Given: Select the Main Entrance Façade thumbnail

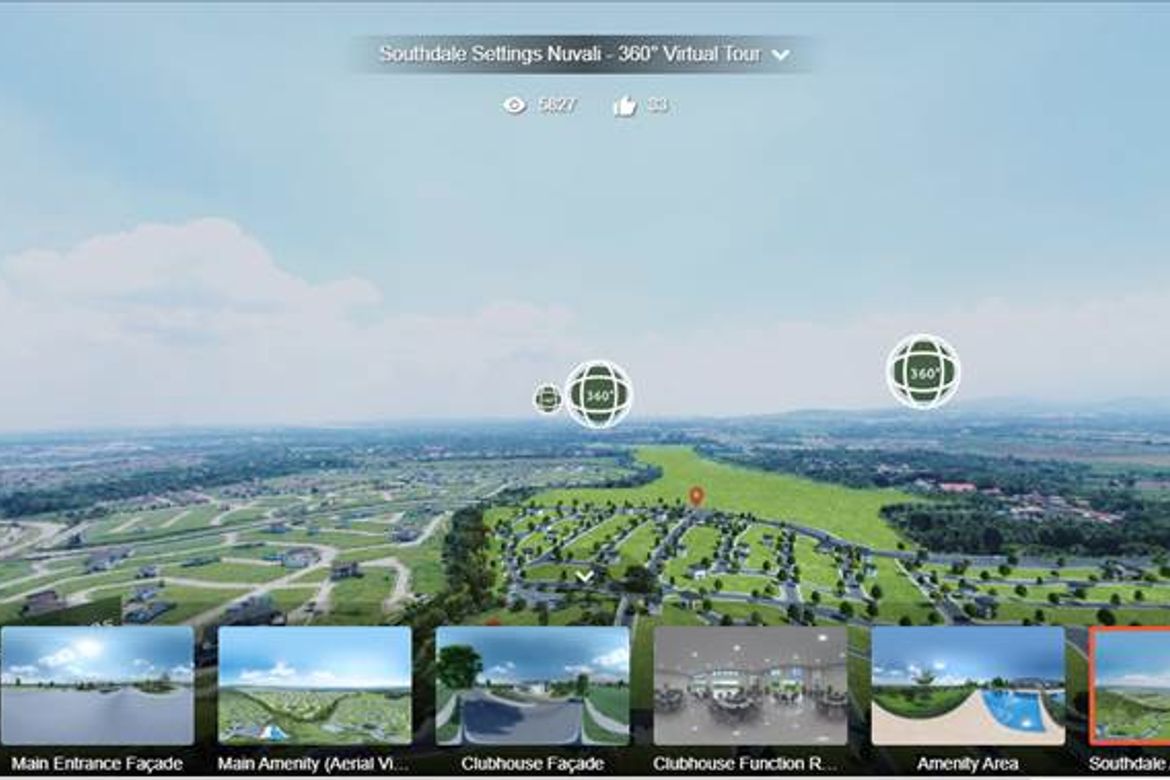Looking at the screenshot, I should coord(97,685).
